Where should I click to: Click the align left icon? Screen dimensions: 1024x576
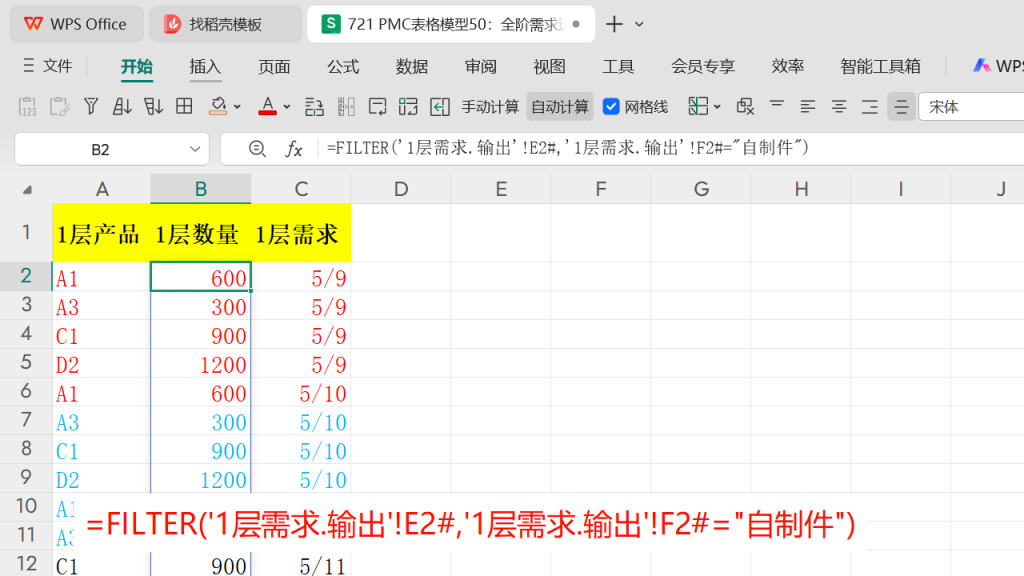(807, 106)
